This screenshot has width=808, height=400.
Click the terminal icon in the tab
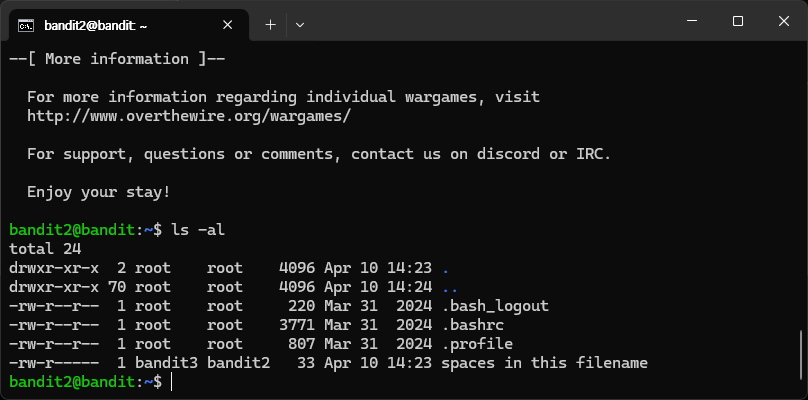pos(26,25)
